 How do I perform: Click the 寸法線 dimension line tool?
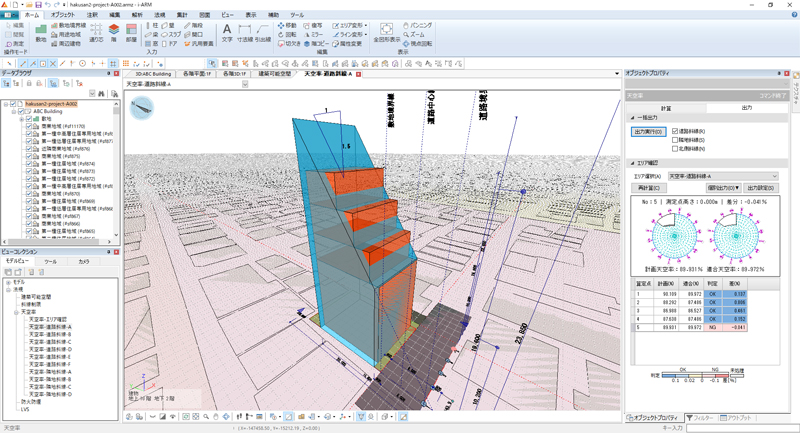coord(245,34)
